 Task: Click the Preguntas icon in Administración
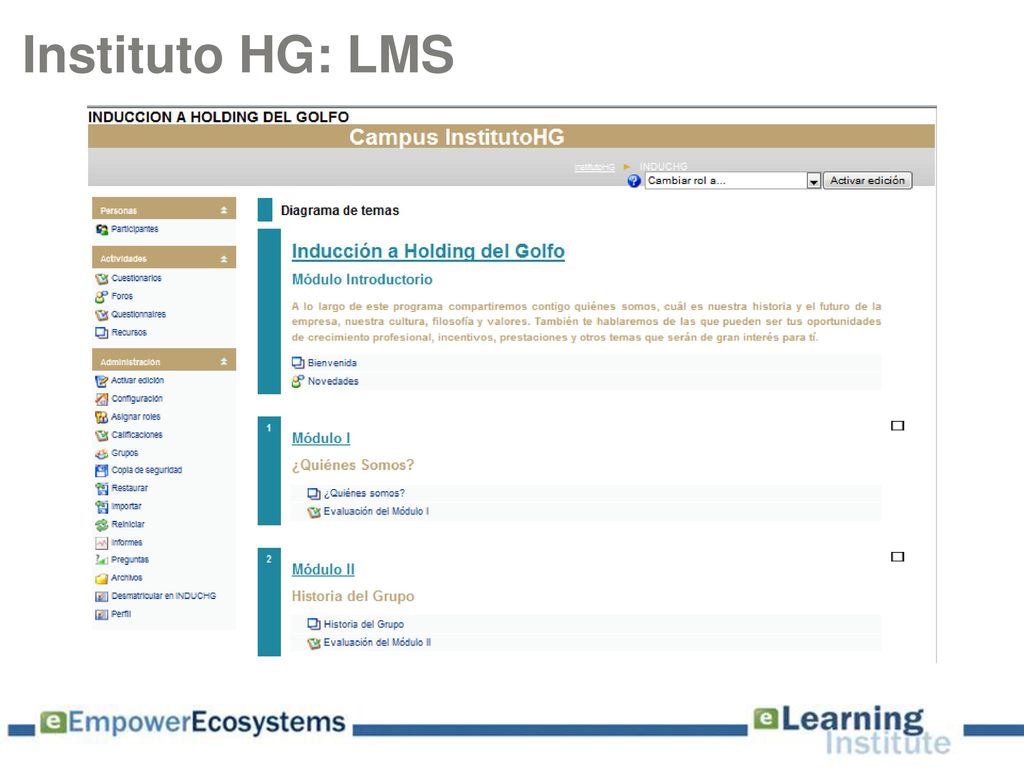click(101, 560)
